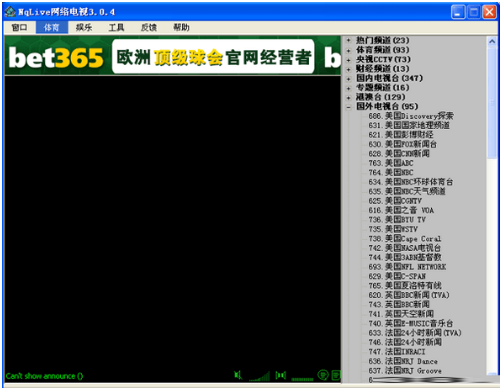Click the "Can't show announce ()" status text
502x390 pixels.
pyautogui.click(x=44, y=376)
